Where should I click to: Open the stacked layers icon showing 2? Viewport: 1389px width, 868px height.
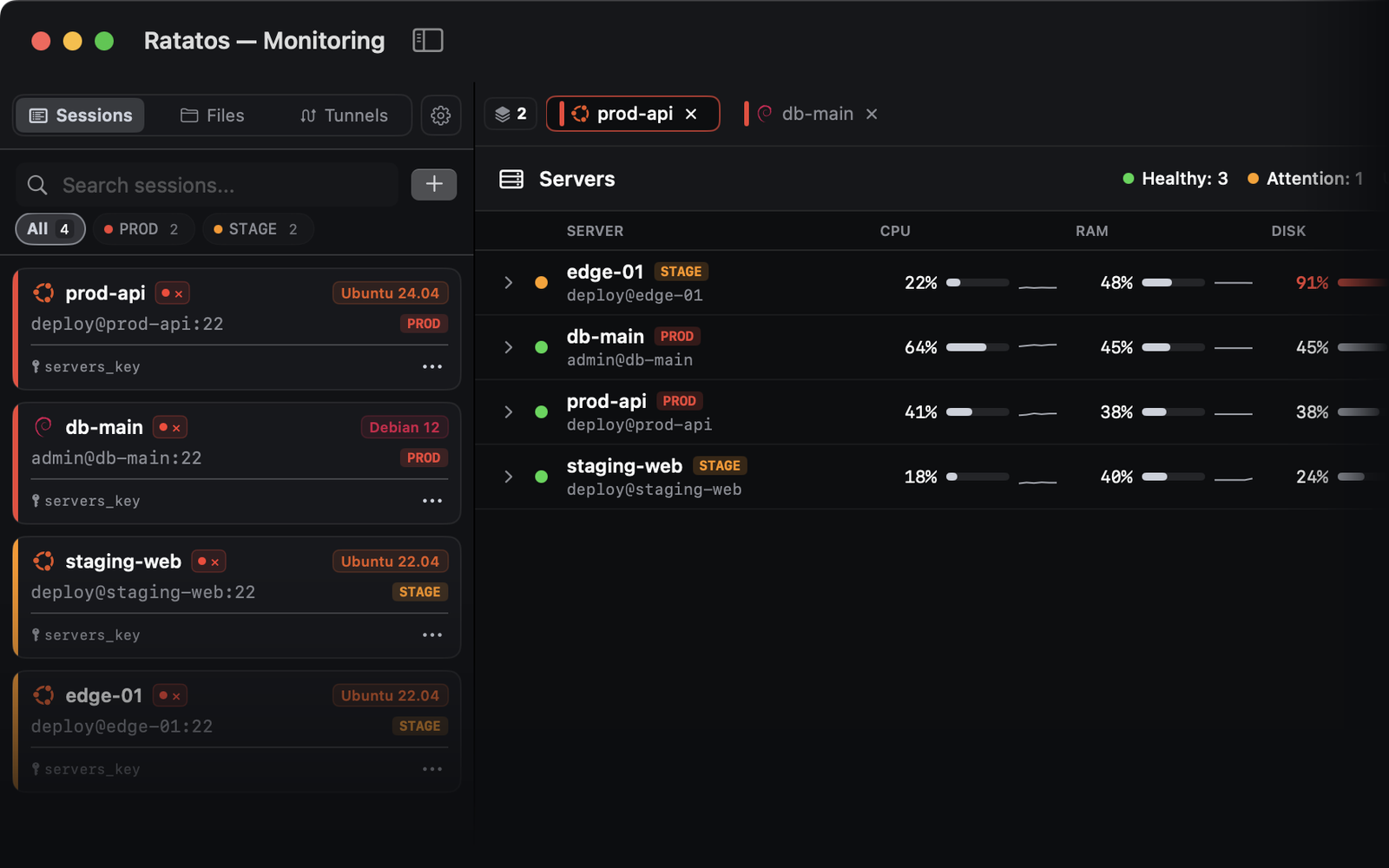(510, 114)
